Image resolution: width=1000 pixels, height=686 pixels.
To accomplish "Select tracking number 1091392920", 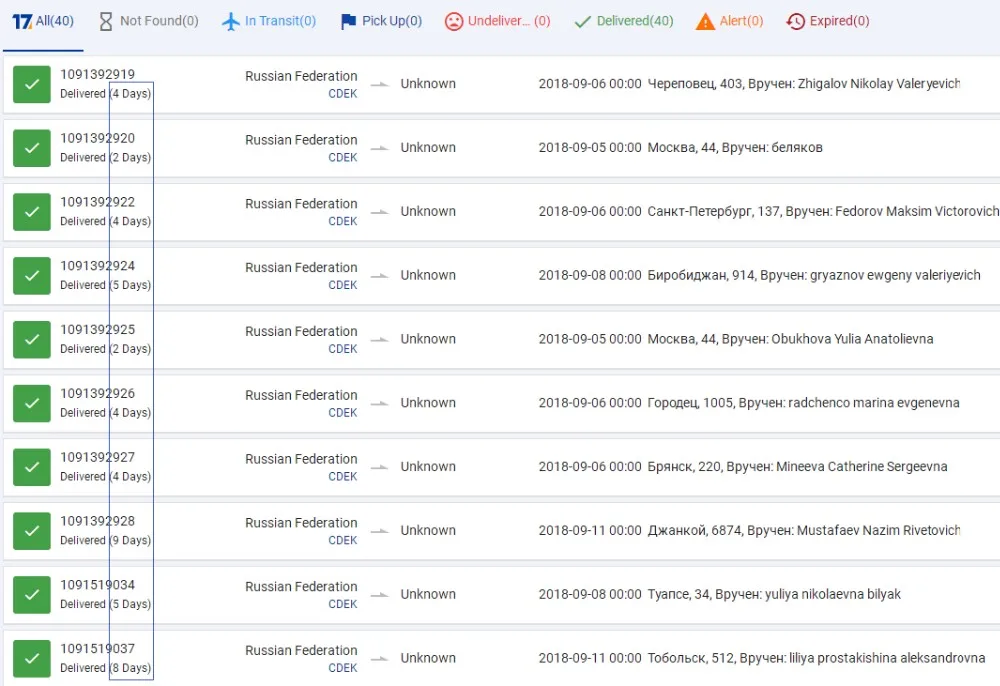I will click(x=98, y=138).
